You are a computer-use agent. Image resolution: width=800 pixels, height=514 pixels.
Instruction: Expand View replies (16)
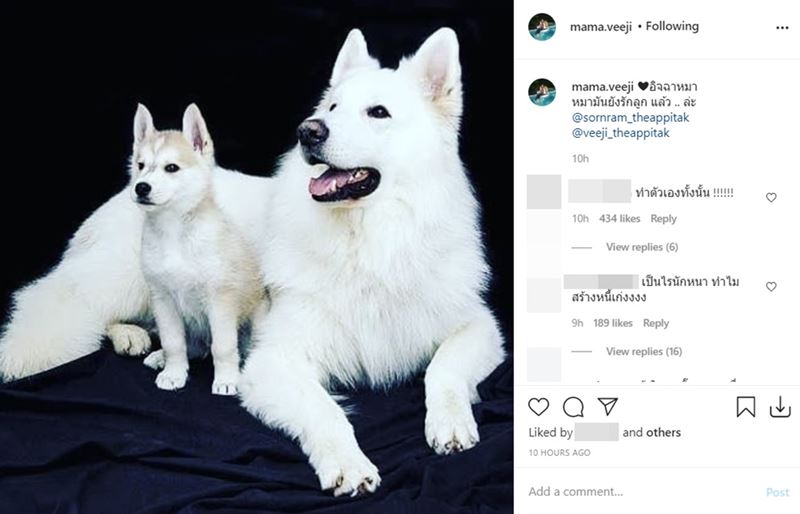[x=644, y=351]
